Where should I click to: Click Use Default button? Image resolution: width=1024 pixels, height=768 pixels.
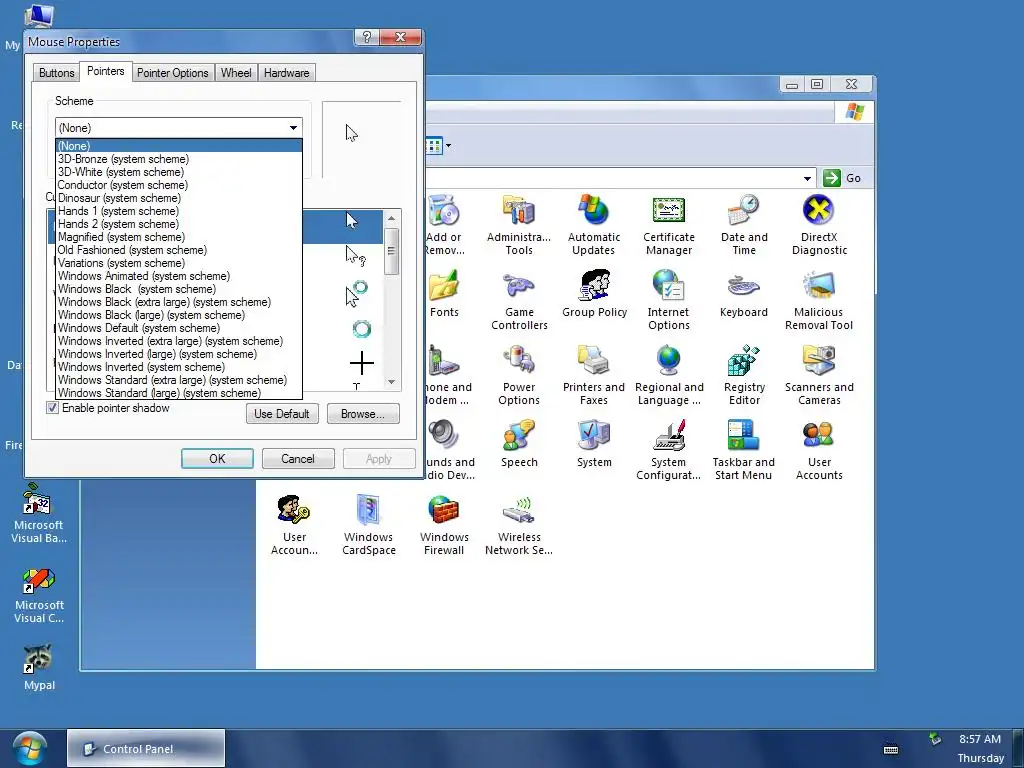pyautogui.click(x=282, y=413)
